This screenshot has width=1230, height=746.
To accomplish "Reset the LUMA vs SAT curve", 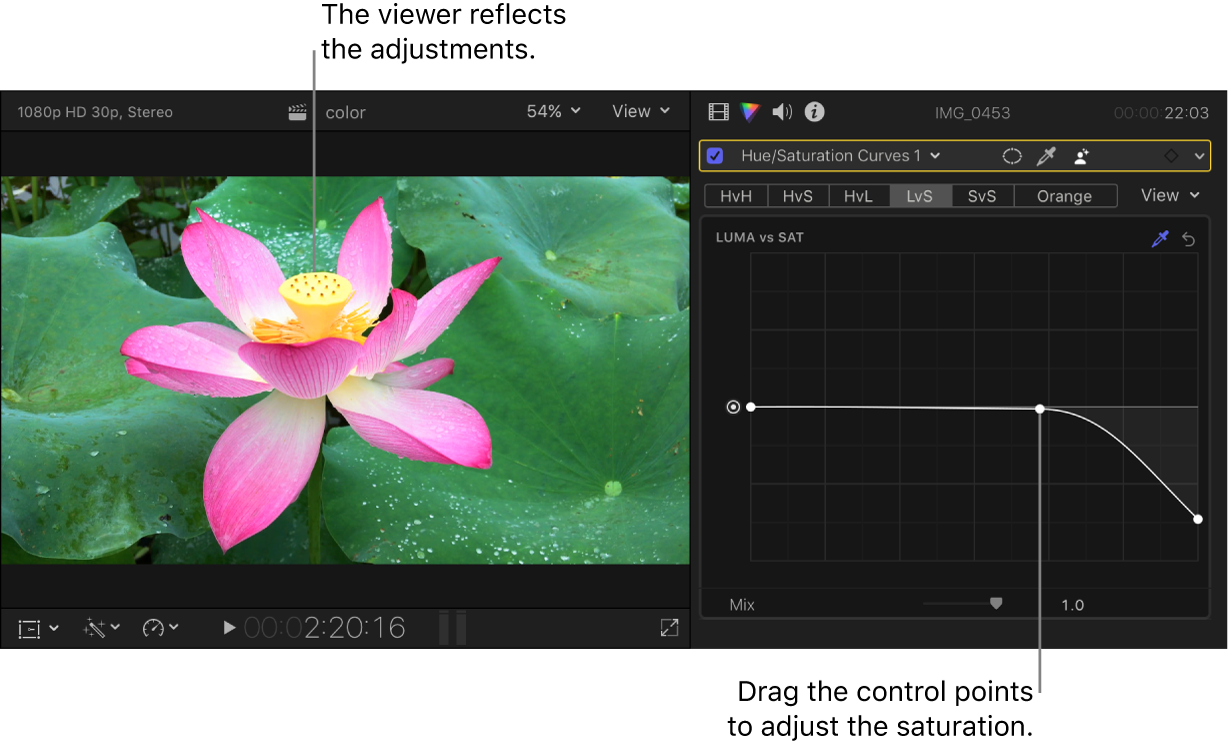I will pyautogui.click(x=1189, y=239).
